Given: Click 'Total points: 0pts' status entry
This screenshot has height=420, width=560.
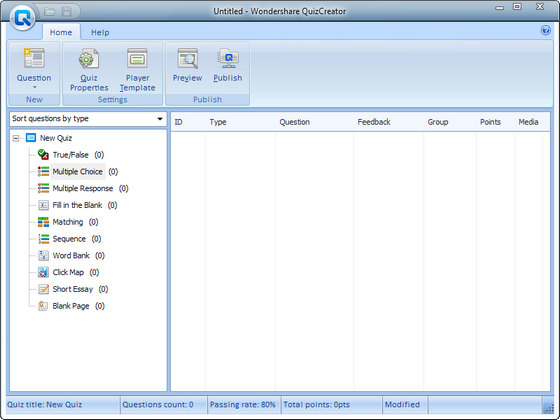Looking at the screenshot, I should 316,405.
